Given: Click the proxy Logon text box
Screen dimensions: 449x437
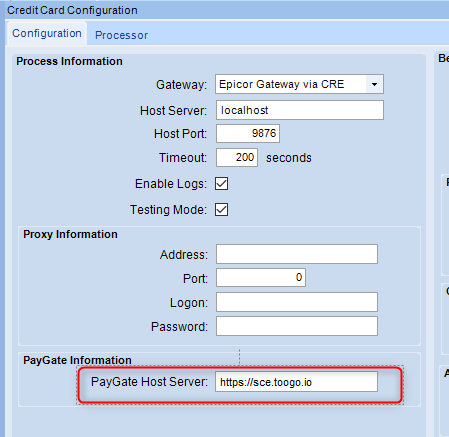Looking at the screenshot, I should tap(297, 302).
